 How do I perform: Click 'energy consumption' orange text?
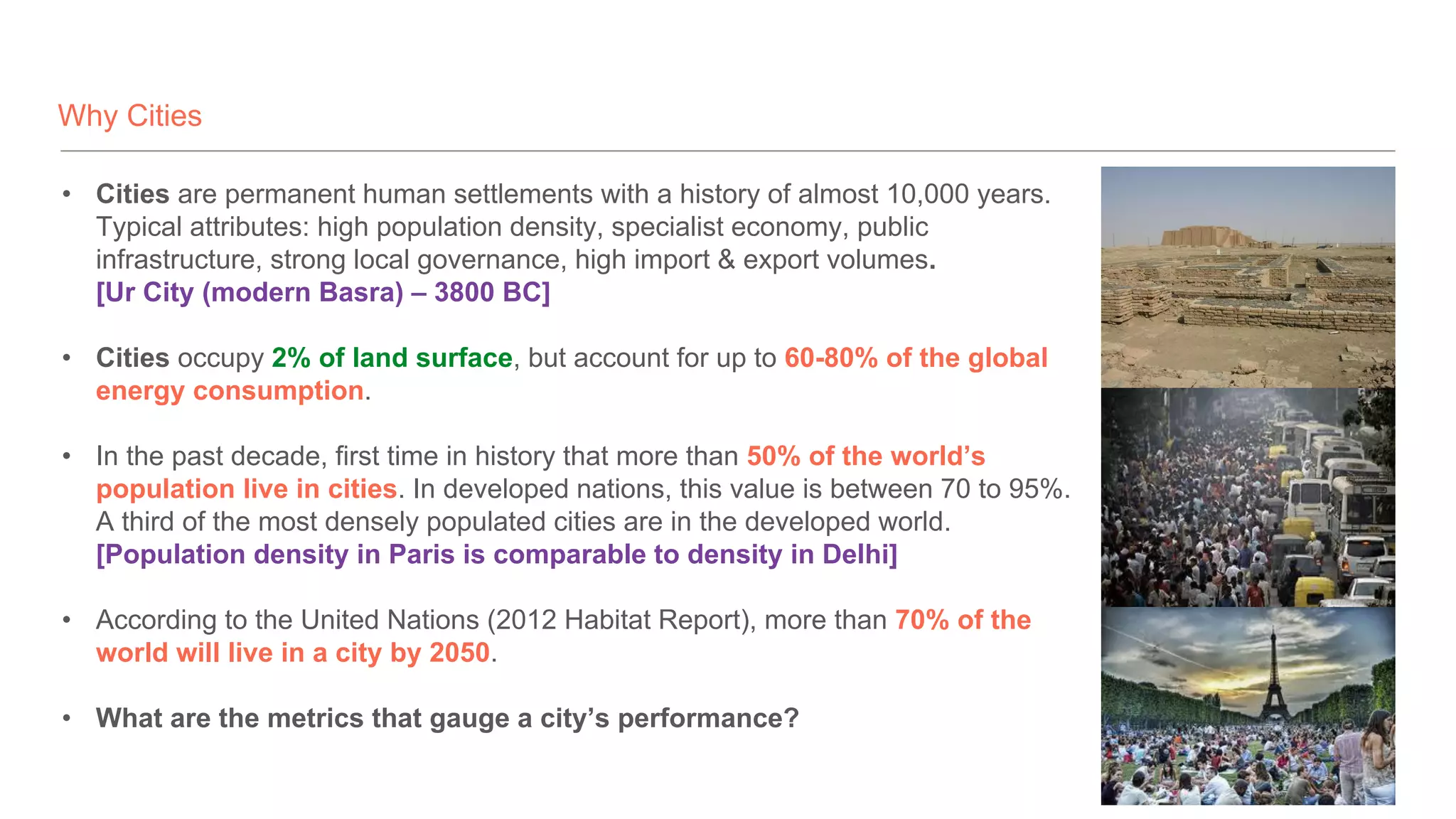[230, 391]
